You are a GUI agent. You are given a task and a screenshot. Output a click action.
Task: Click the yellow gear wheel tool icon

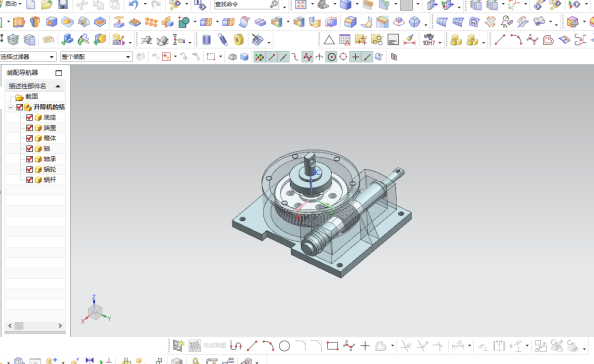tap(239, 39)
